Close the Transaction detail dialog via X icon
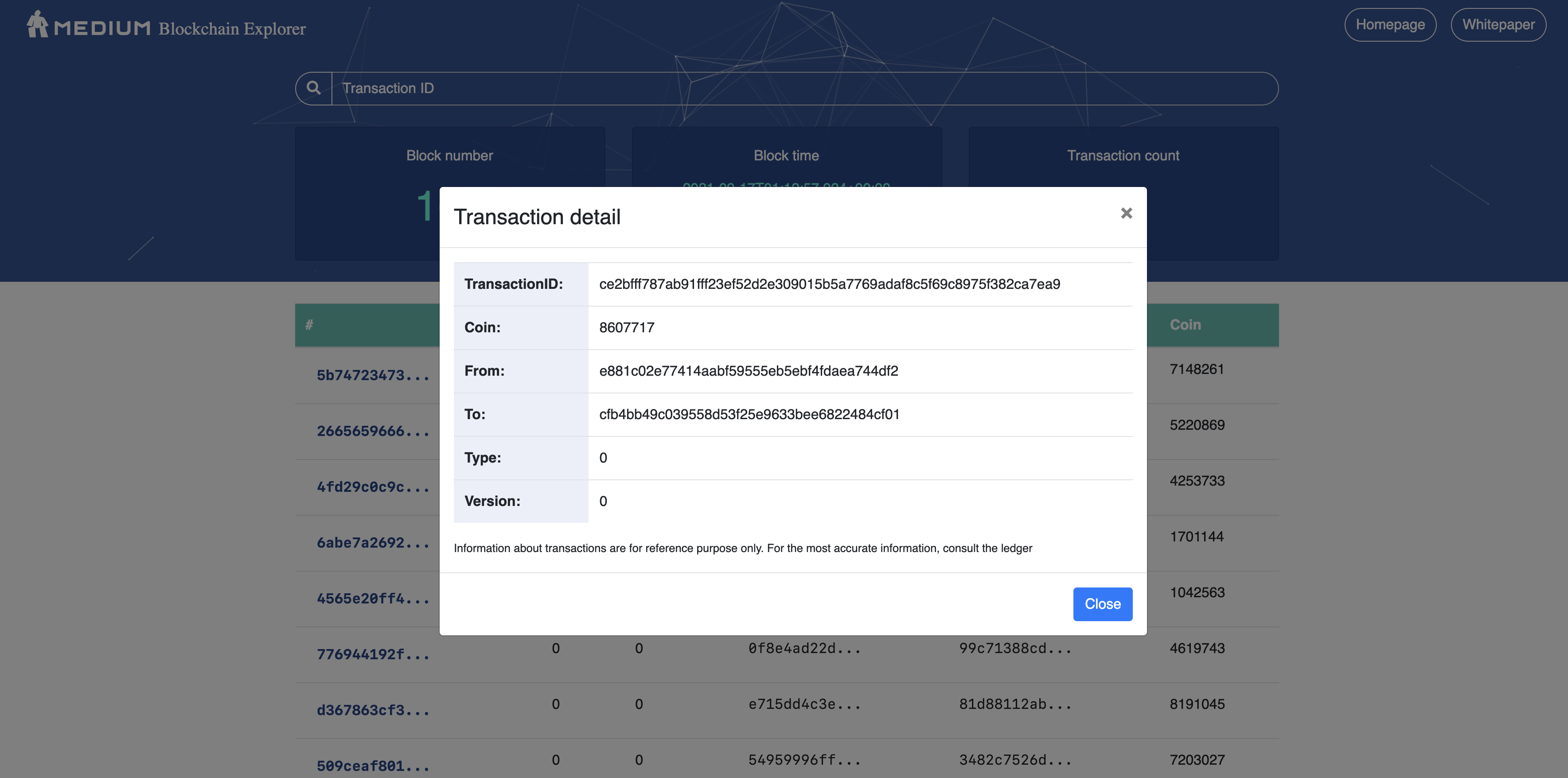Image resolution: width=1568 pixels, height=778 pixels. (x=1126, y=213)
